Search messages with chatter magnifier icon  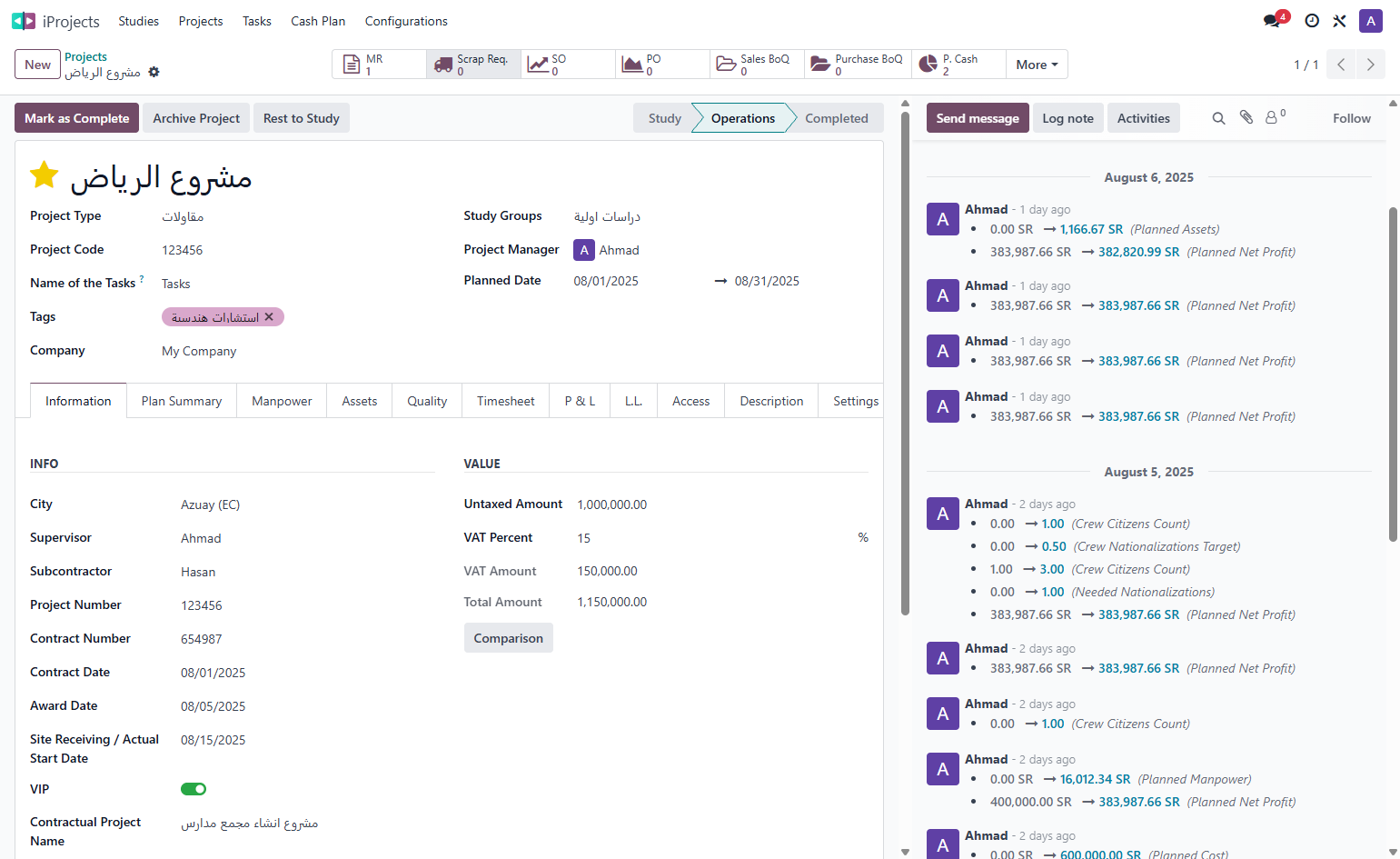pyautogui.click(x=1219, y=118)
